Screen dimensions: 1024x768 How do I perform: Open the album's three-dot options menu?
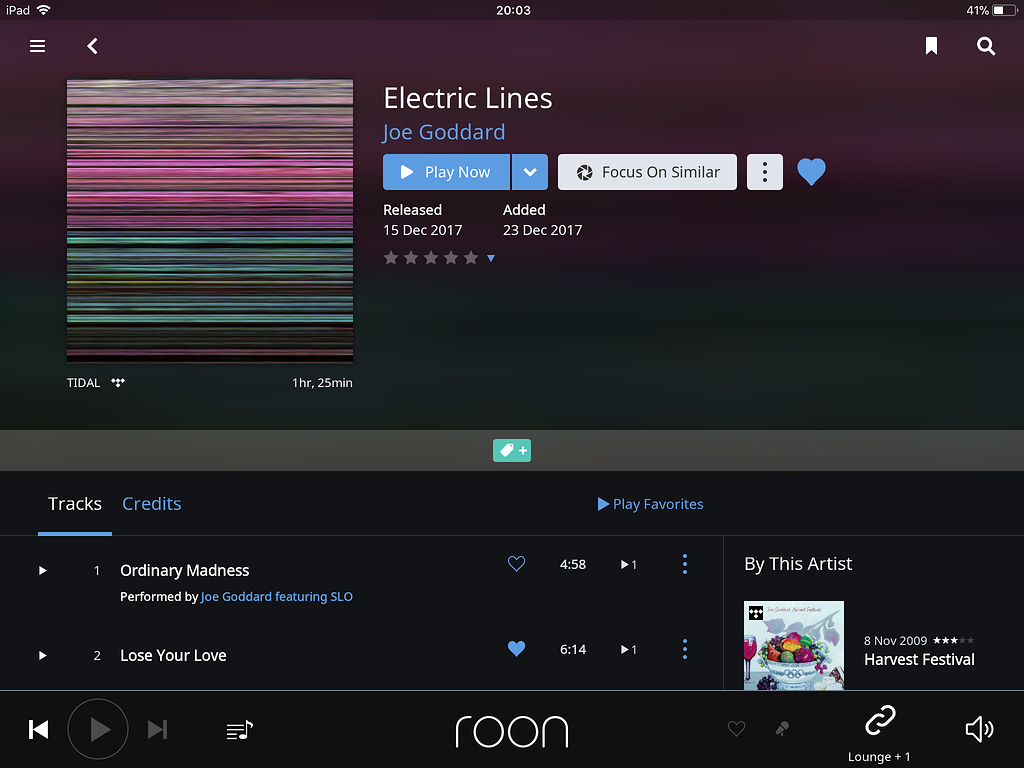coord(764,172)
